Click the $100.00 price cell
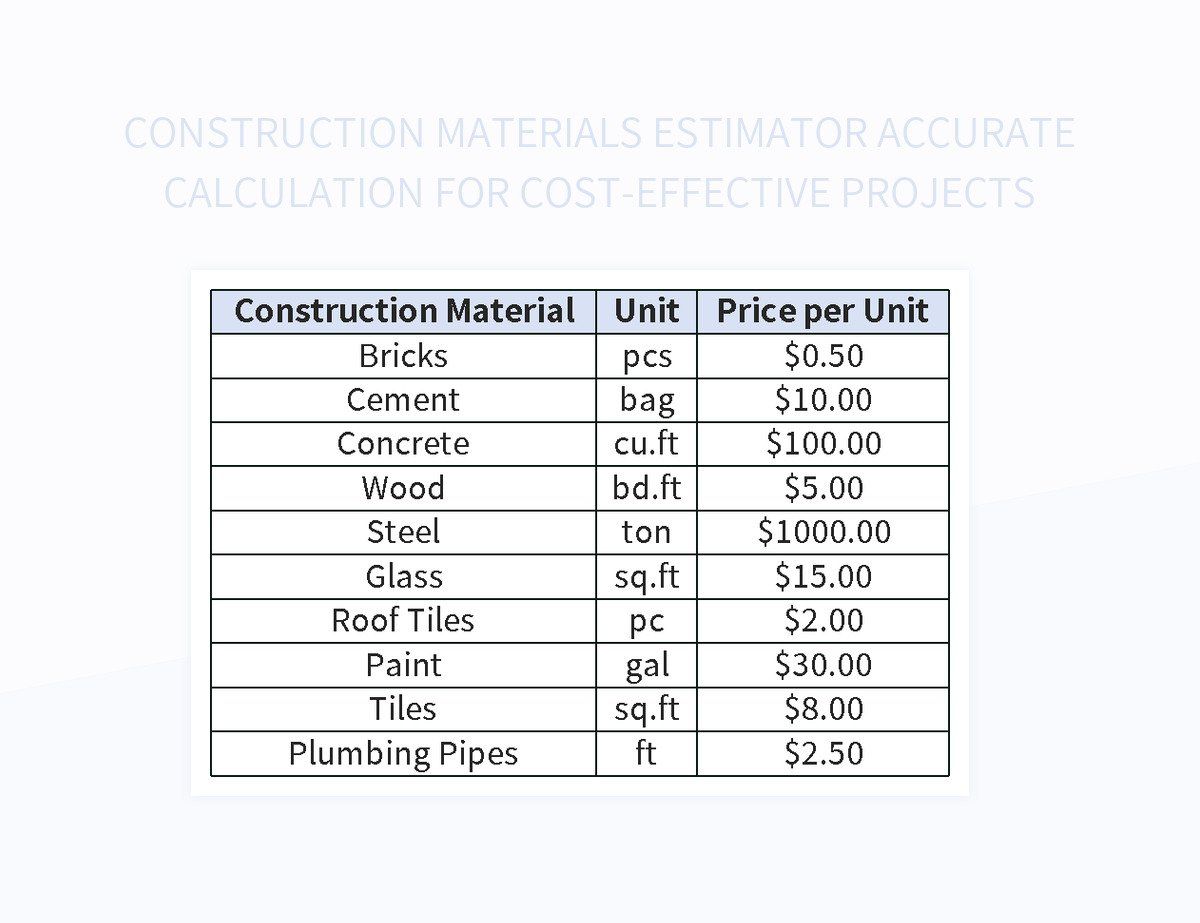This screenshot has height=923, width=1200. coord(822,444)
